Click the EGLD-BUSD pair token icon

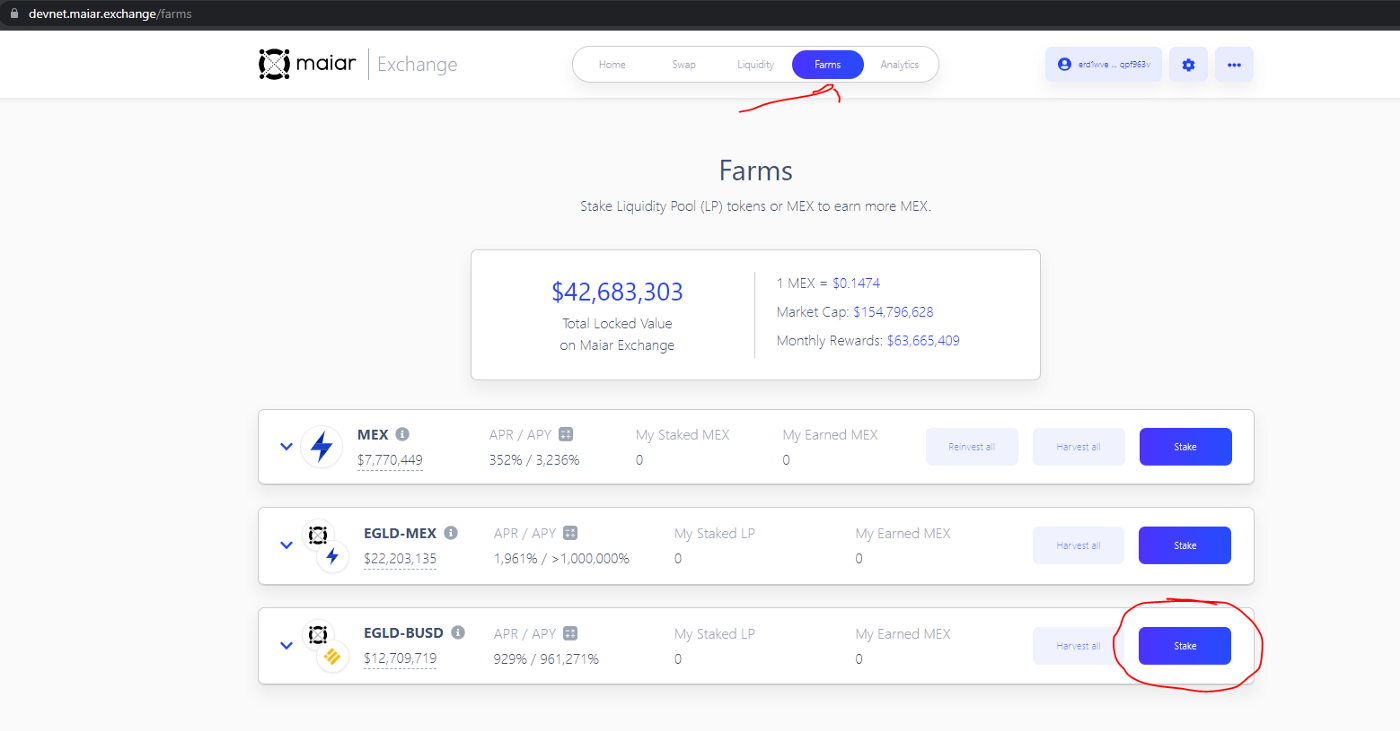[x=326, y=646]
